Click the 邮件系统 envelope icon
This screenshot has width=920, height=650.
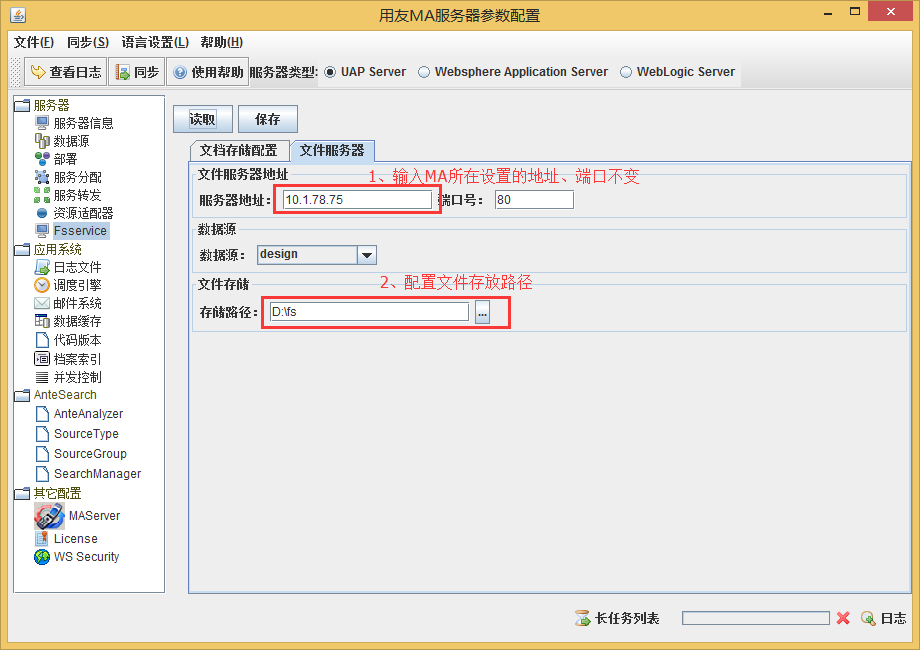(x=42, y=303)
